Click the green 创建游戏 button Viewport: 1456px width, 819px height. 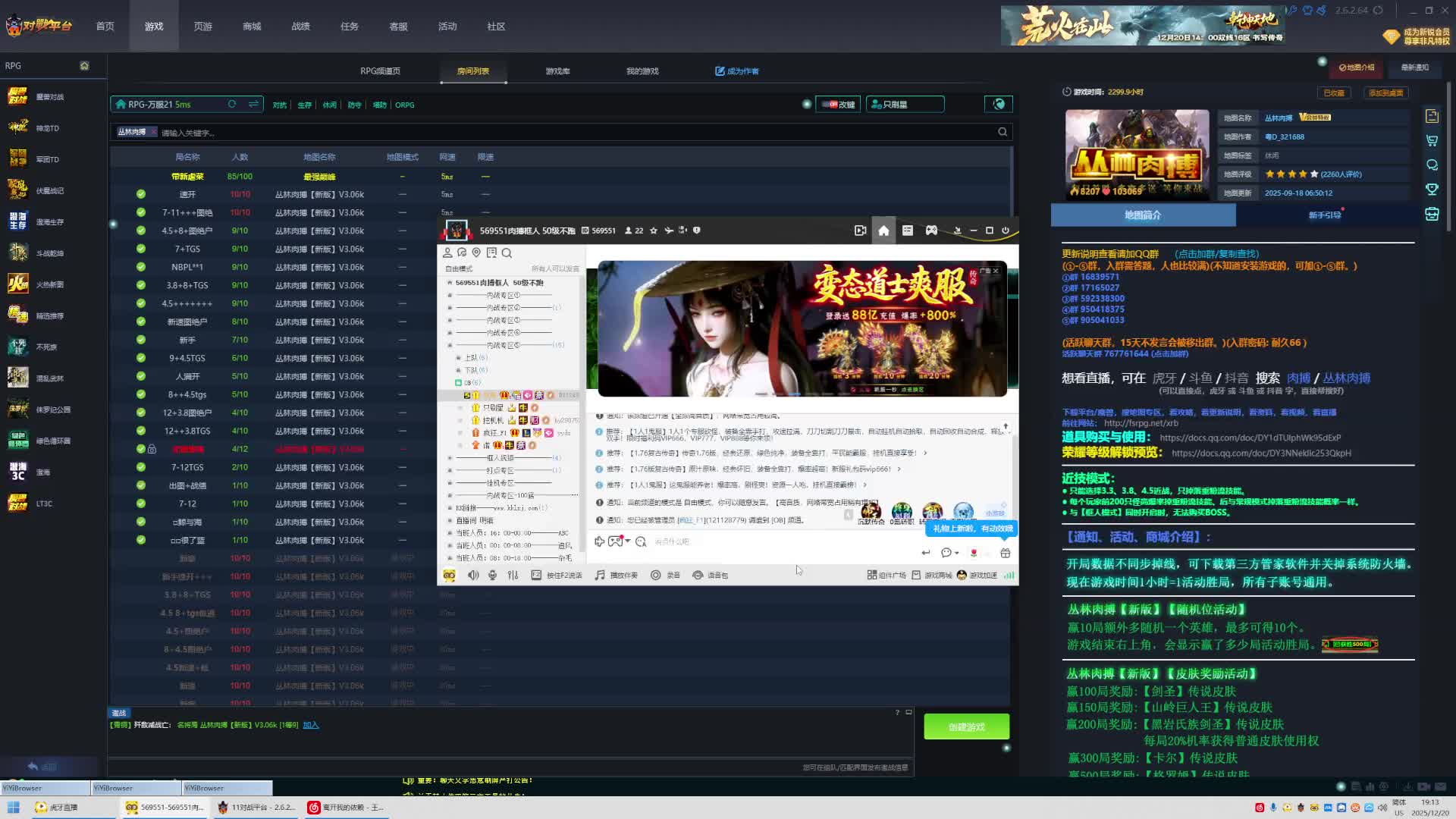point(966,726)
